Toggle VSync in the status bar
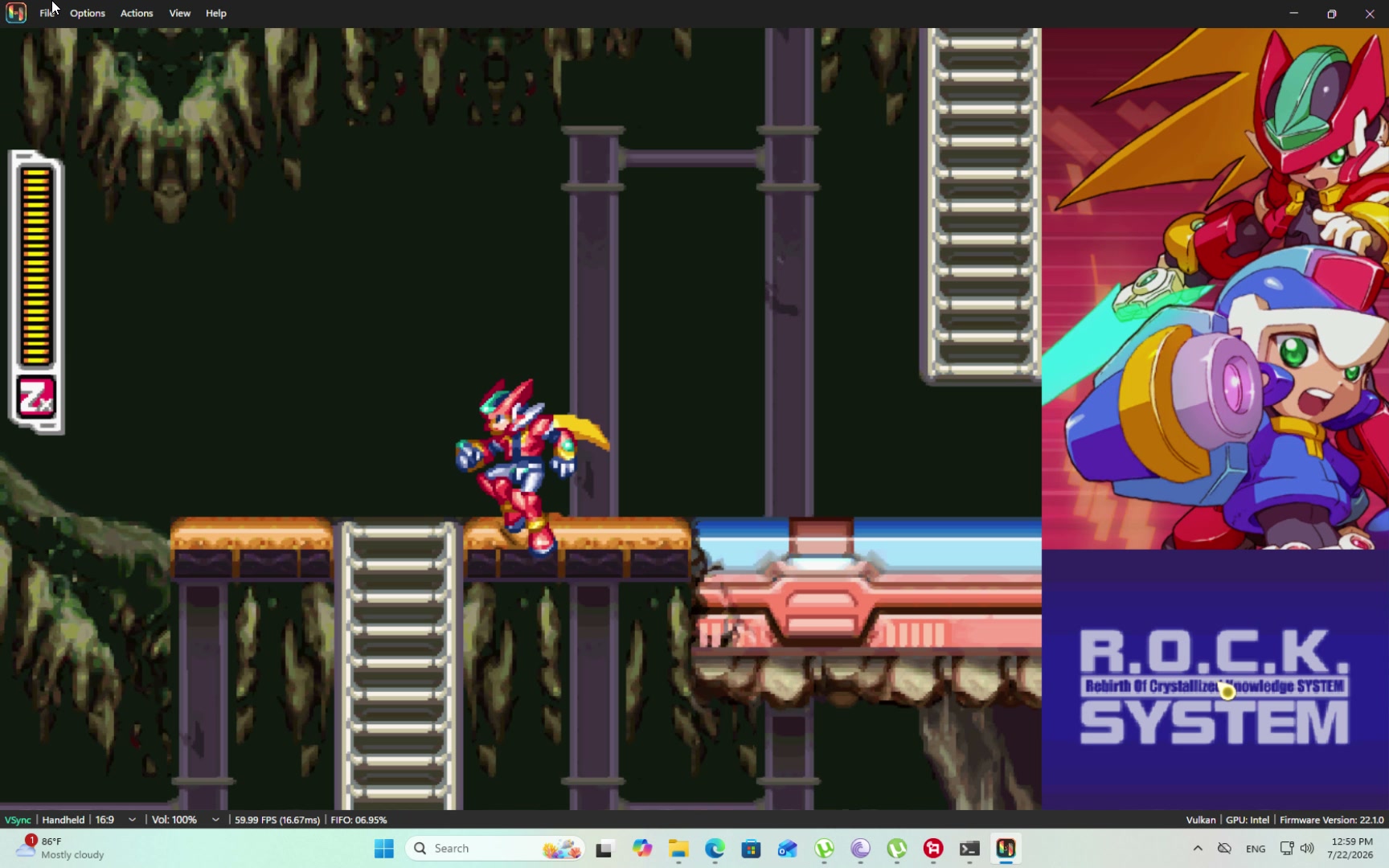 pos(18,820)
